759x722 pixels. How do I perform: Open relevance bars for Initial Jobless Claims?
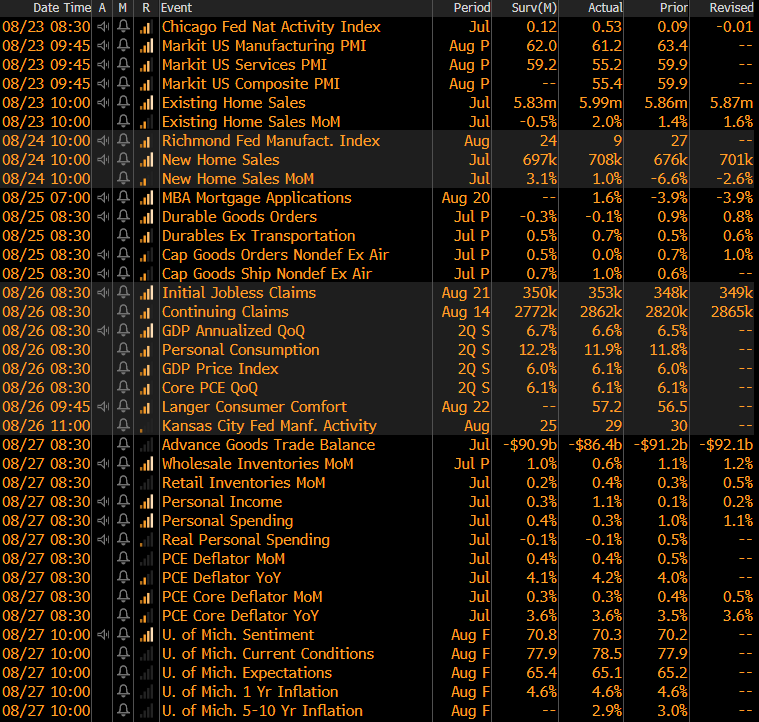click(x=146, y=293)
